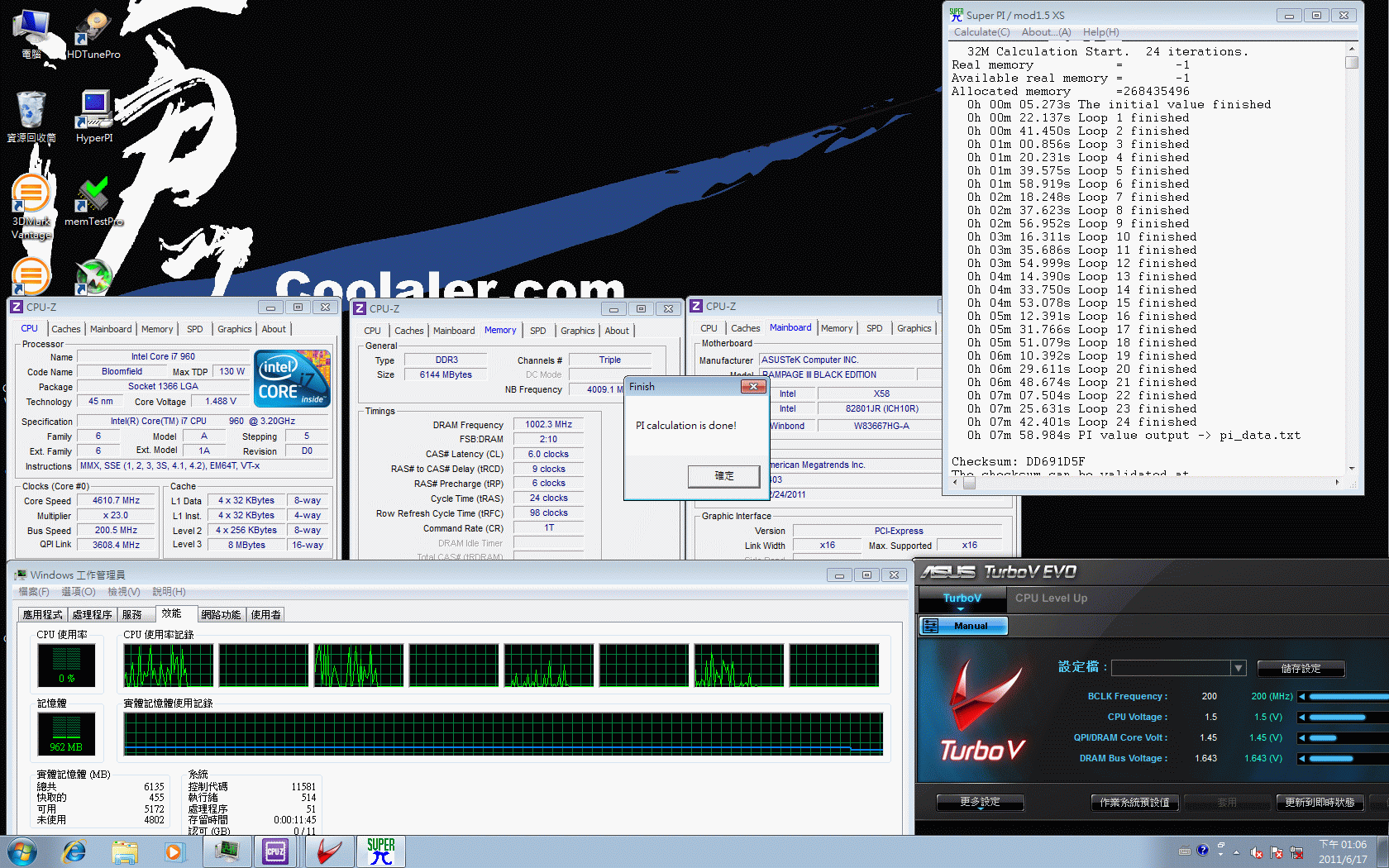Open the CPU tab in right CPU-Z window
The height and width of the screenshot is (868, 1389).
tap(709, 328)
